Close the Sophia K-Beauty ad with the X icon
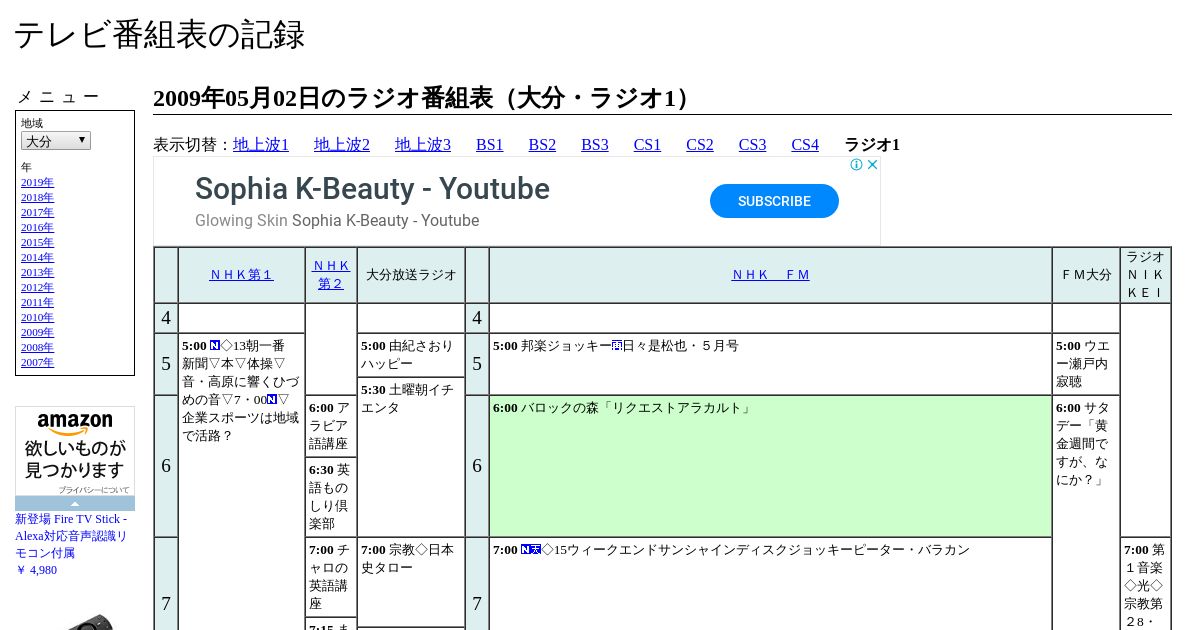1200x630 pixels. (872, 165)
